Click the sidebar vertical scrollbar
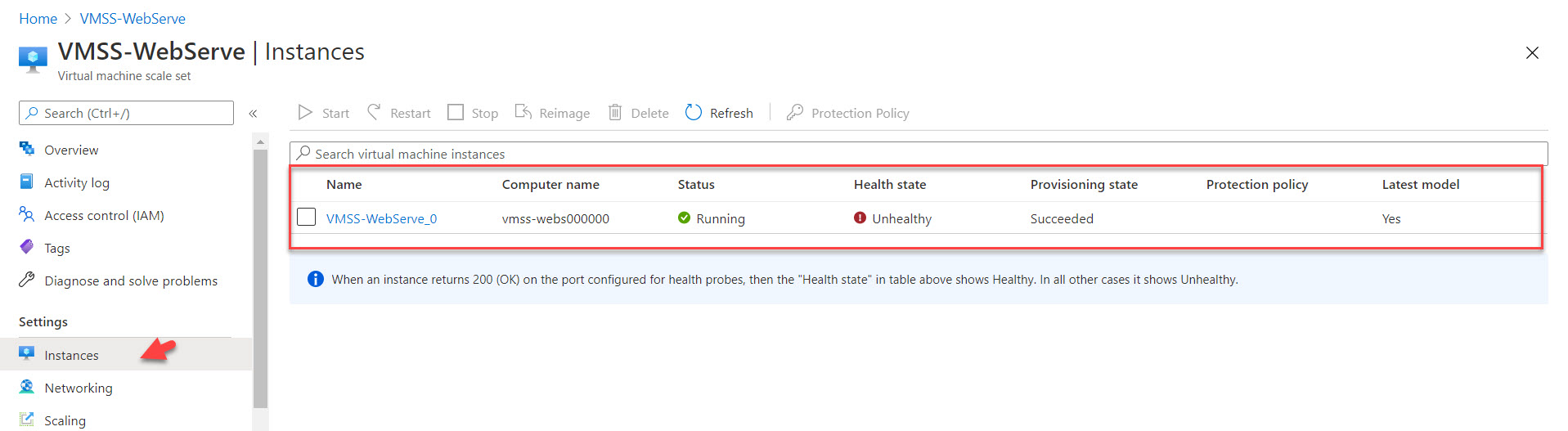The width and height of the screenshot is (1568, 431). click(260, 278)
